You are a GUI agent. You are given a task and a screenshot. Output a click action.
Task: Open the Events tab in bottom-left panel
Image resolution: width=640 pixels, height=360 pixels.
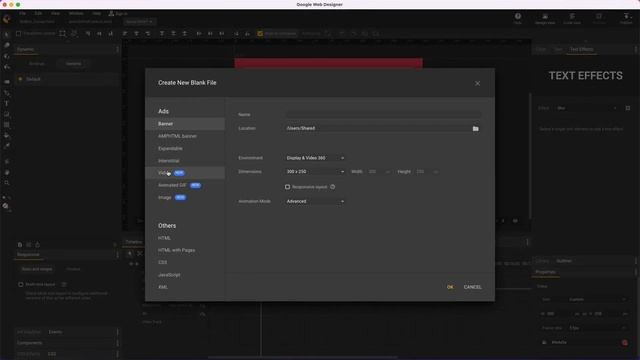point(55,332)
